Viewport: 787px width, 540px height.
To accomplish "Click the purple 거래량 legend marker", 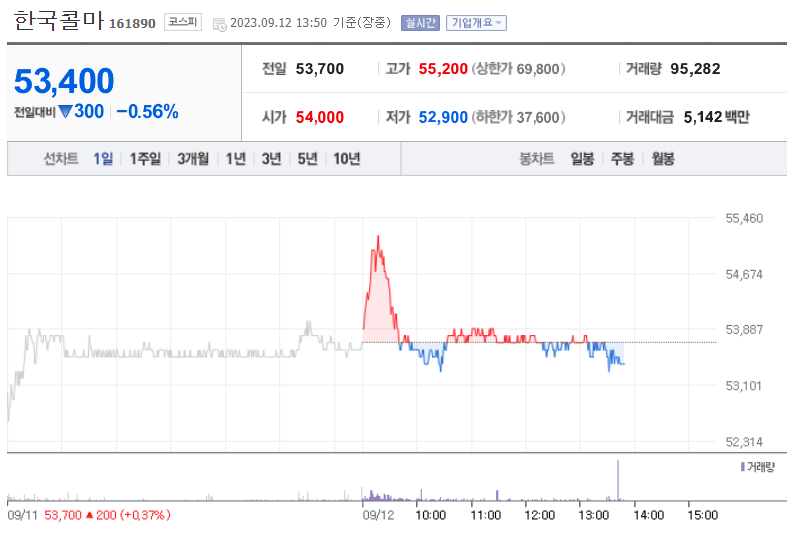I will (x=742, y=467).
